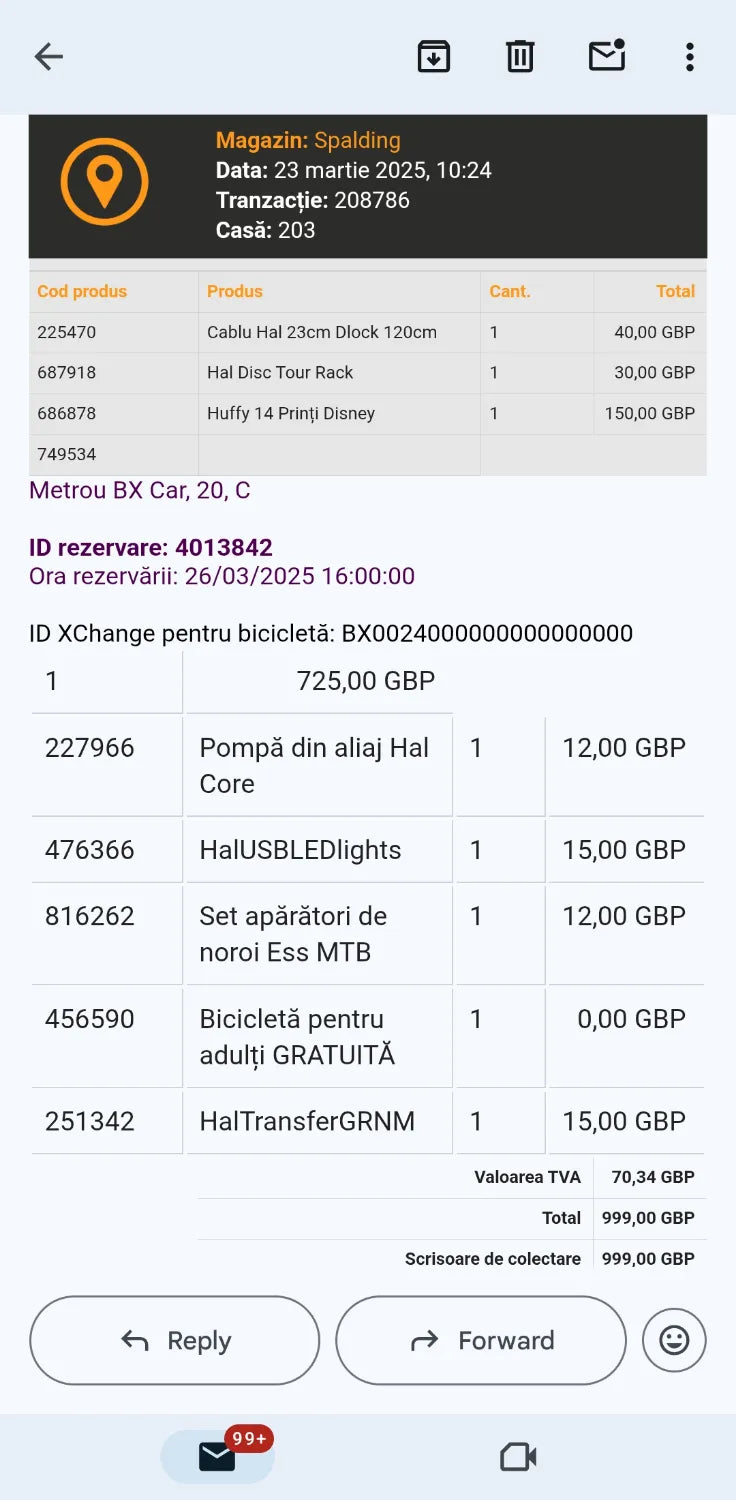Forward this email

click(481, 1340)
